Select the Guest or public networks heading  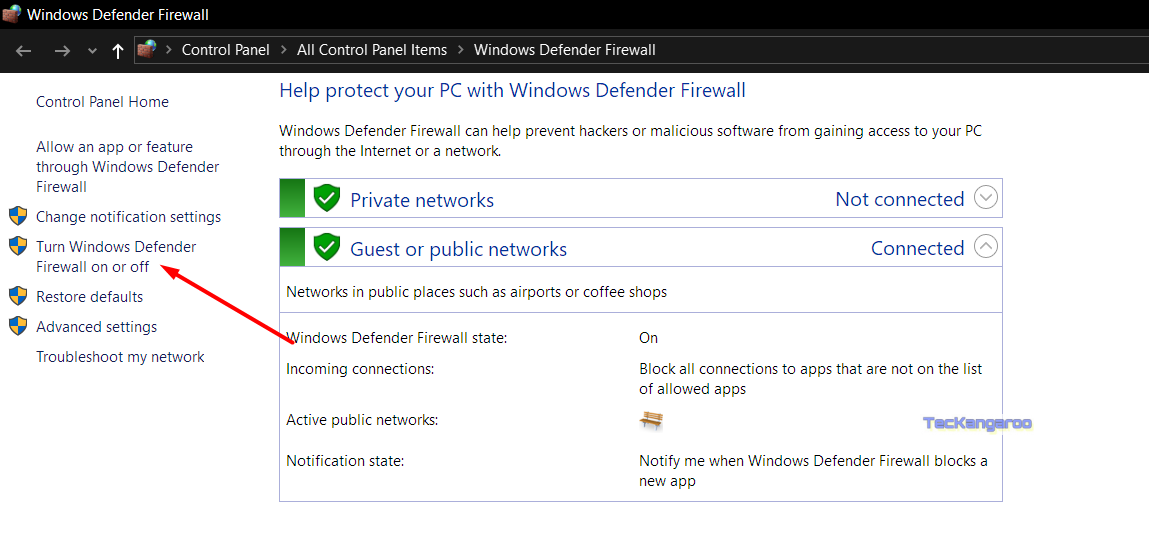459,249
